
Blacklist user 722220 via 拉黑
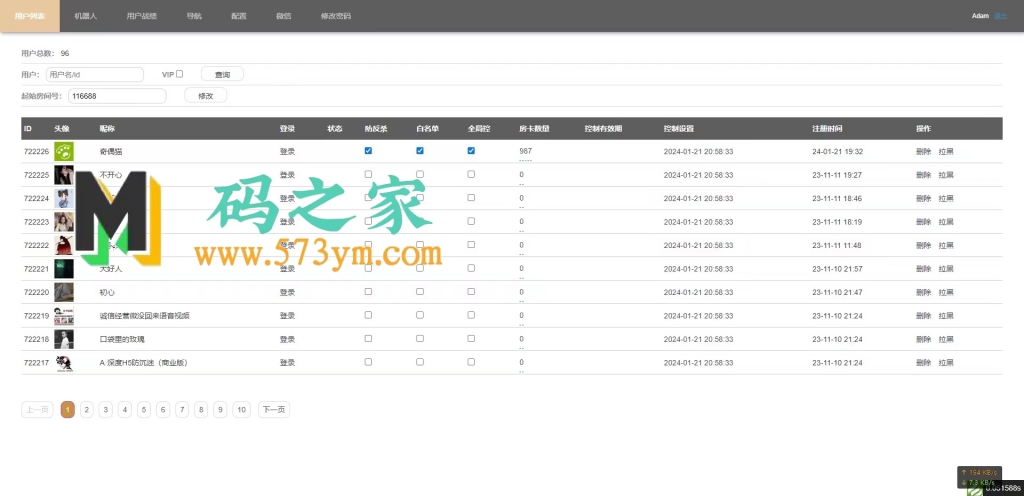[946, 292]
